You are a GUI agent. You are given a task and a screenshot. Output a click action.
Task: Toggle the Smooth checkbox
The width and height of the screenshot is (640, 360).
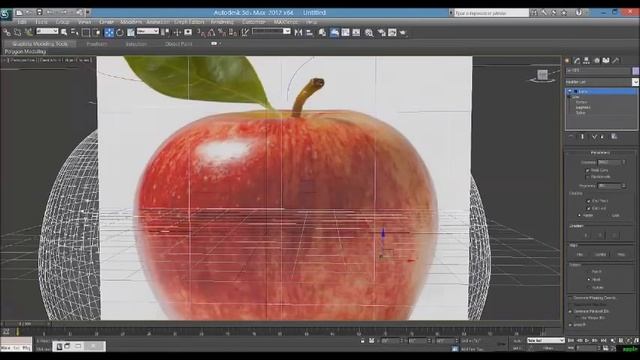[570, 325]
